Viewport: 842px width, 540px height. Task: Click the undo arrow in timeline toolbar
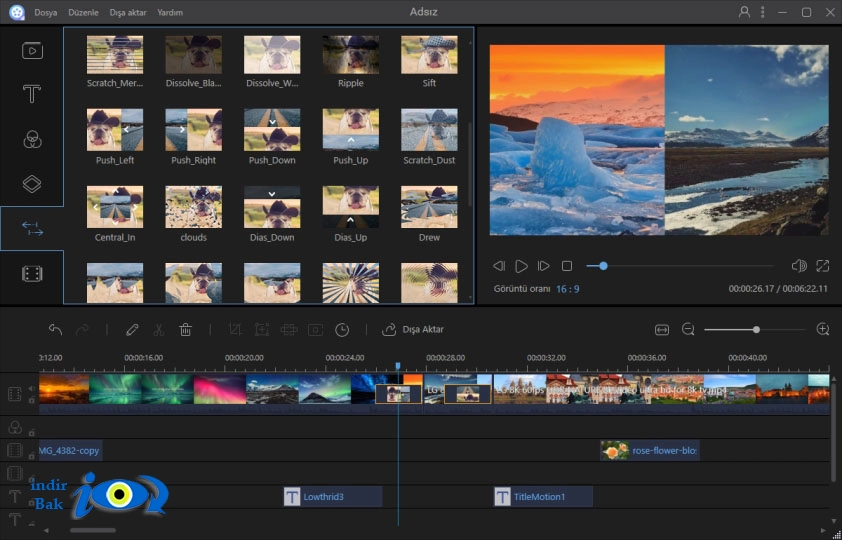(55, 329)
